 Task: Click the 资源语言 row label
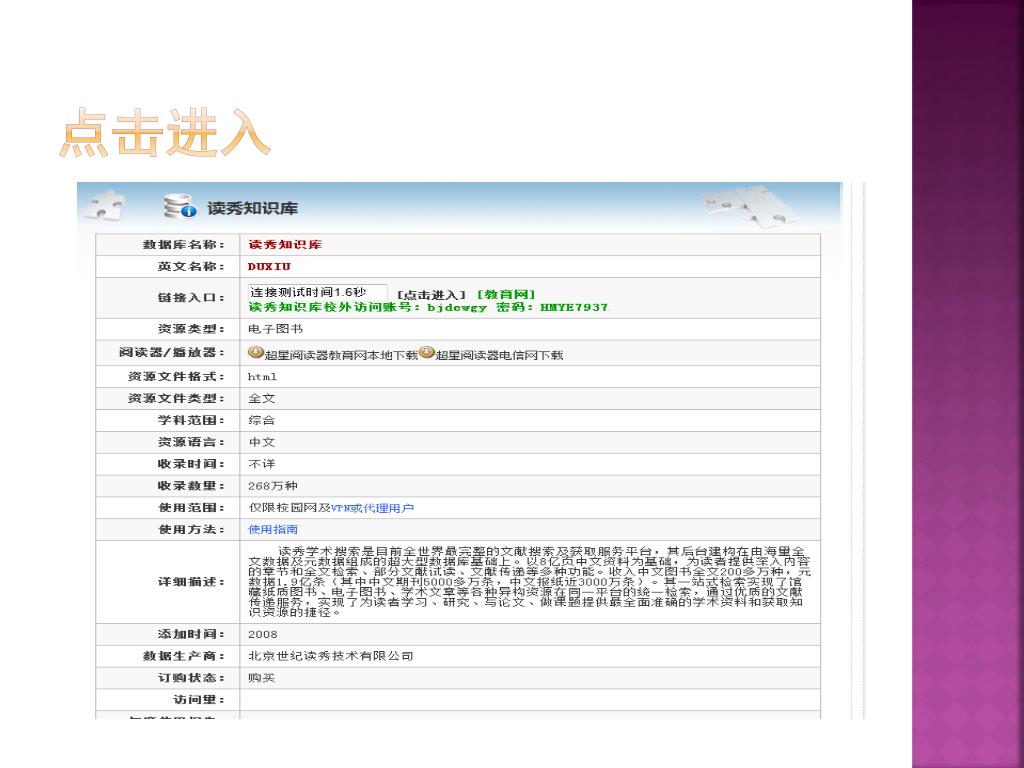click(x=191, y=442)
